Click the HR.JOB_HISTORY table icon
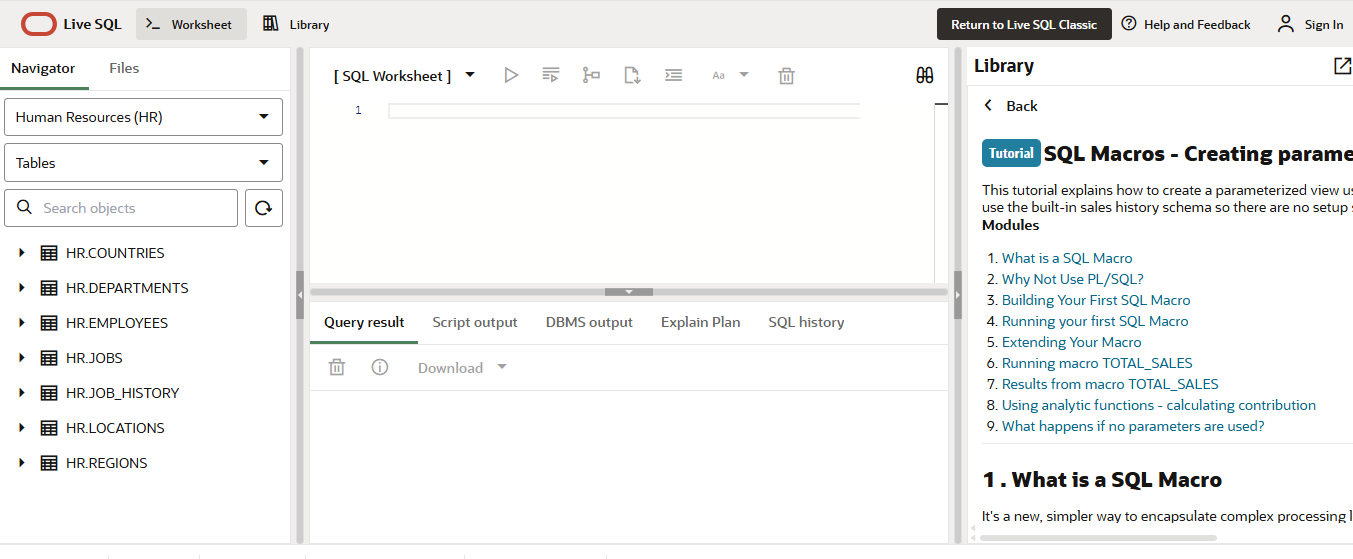Viewport: 1353px width, 559px height. click(49, 393)
